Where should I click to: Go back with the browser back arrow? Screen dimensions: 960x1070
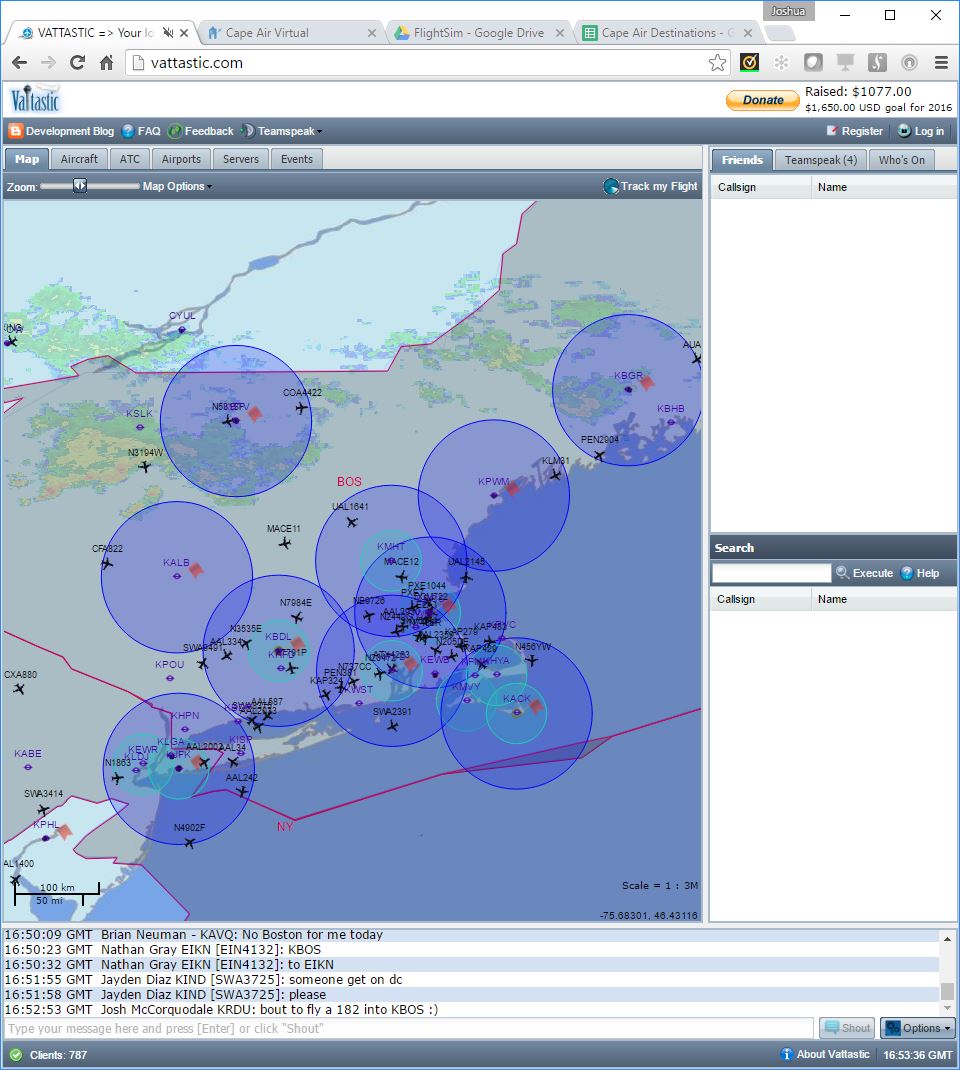coord(19,63)
